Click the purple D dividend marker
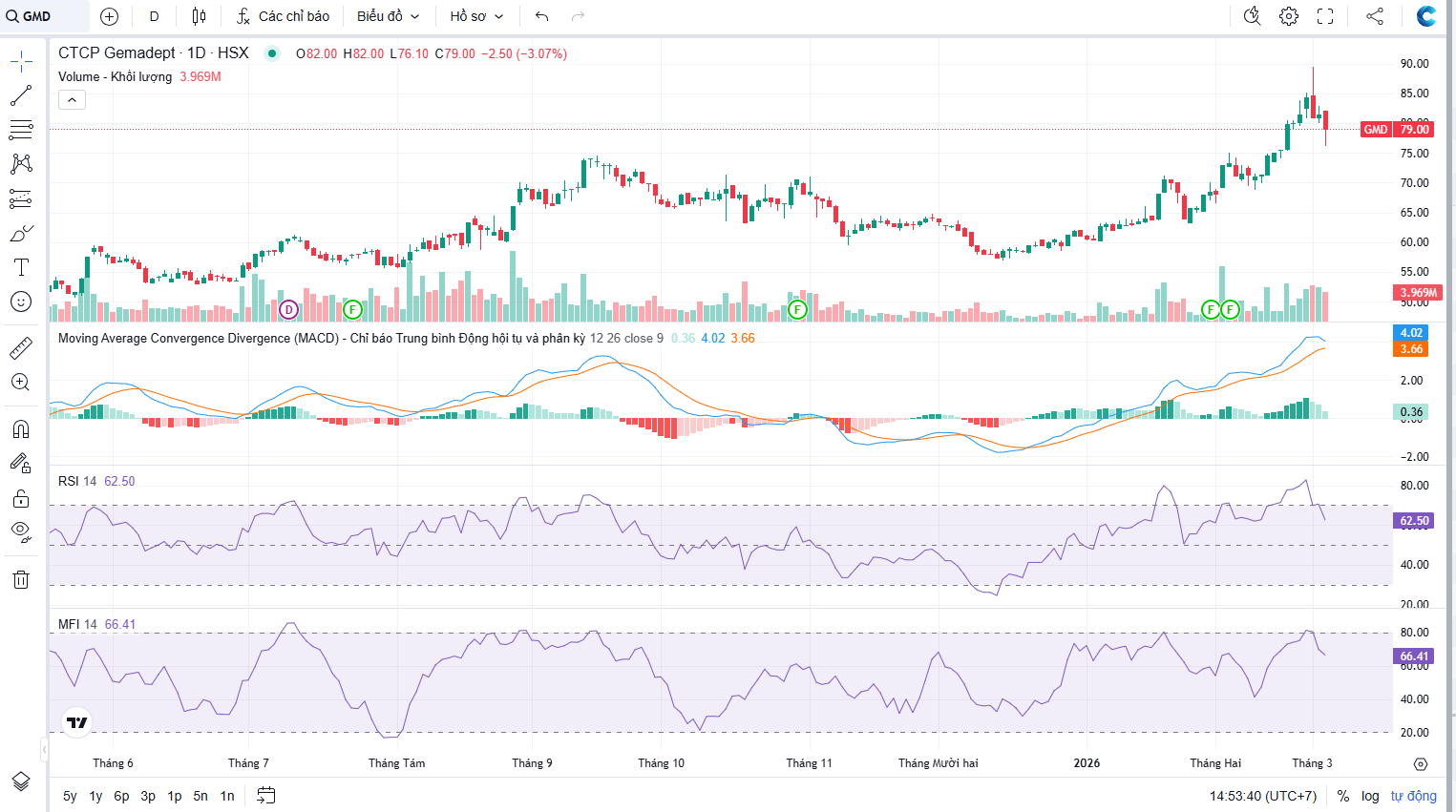 point(288,309)
